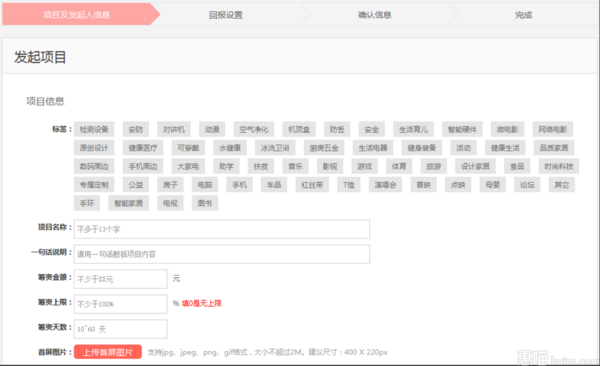Select the 安全 tag

[x=372, y=129]
